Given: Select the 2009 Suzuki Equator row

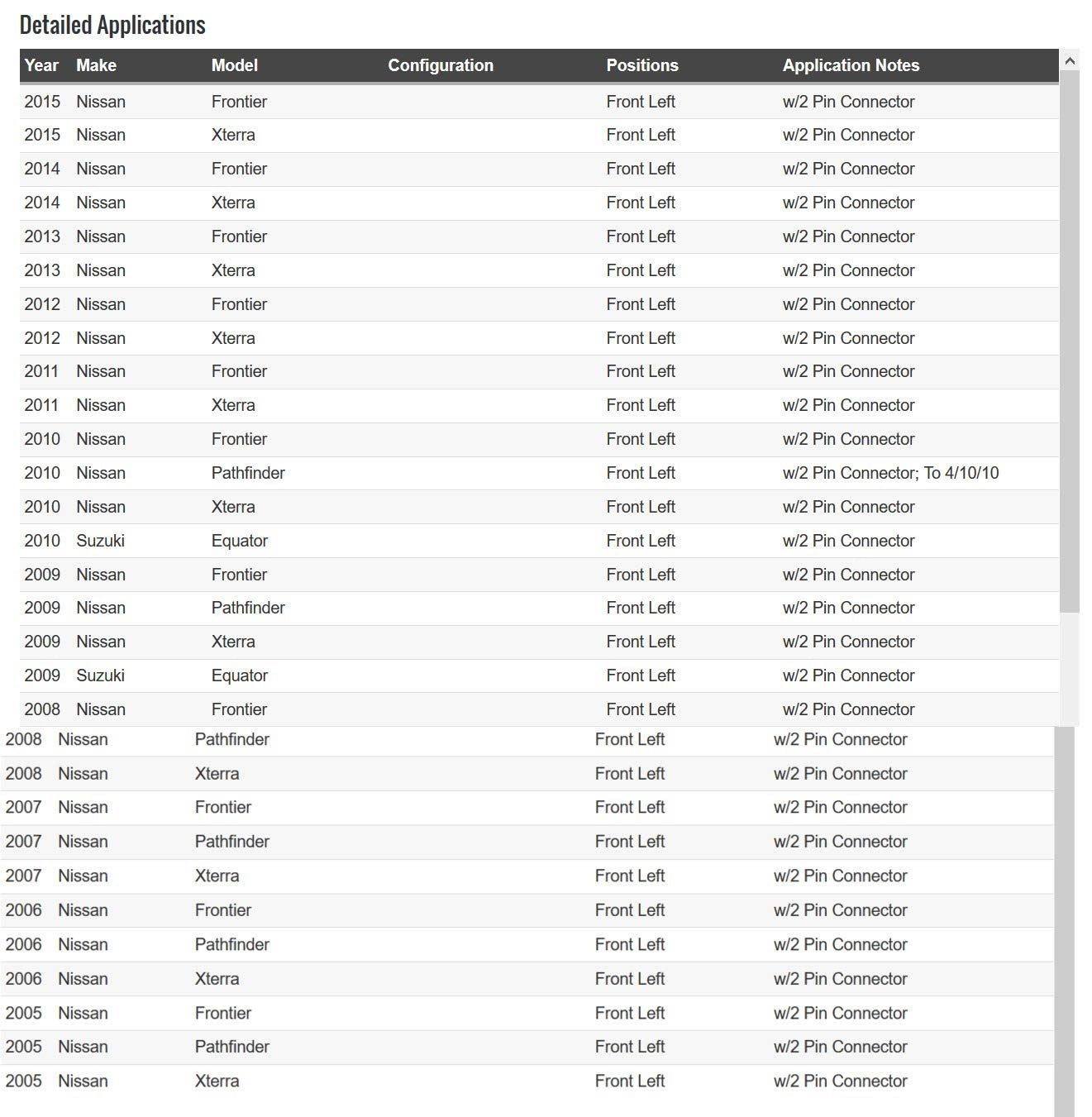Looking at the screenshot, I should point(539,675).
